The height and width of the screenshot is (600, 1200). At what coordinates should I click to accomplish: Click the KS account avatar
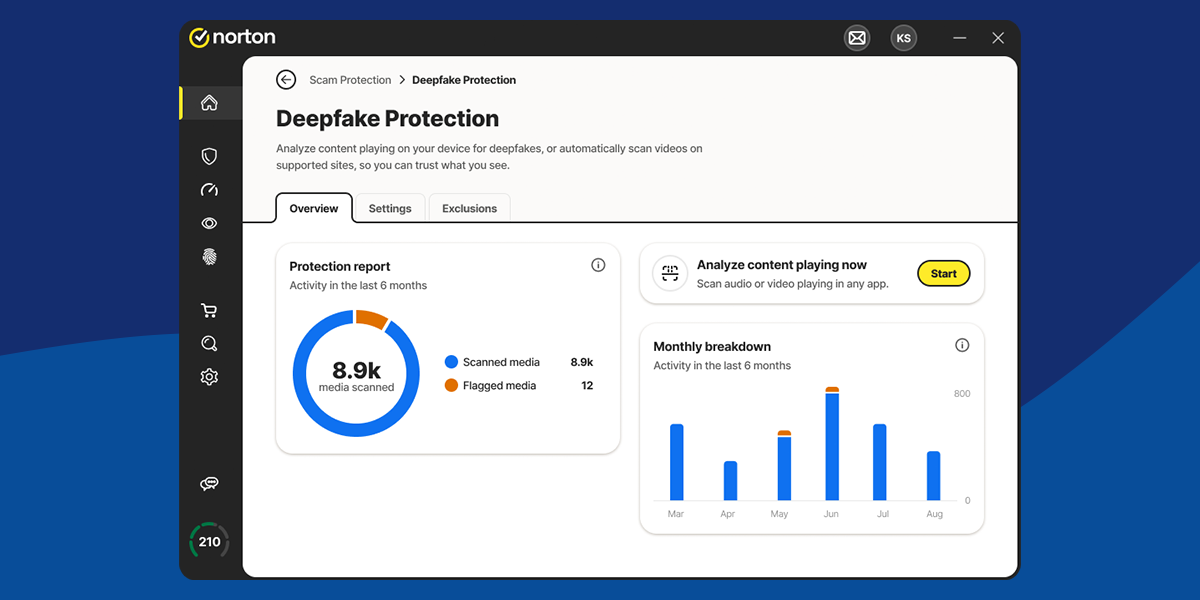[x=903, y=37]
